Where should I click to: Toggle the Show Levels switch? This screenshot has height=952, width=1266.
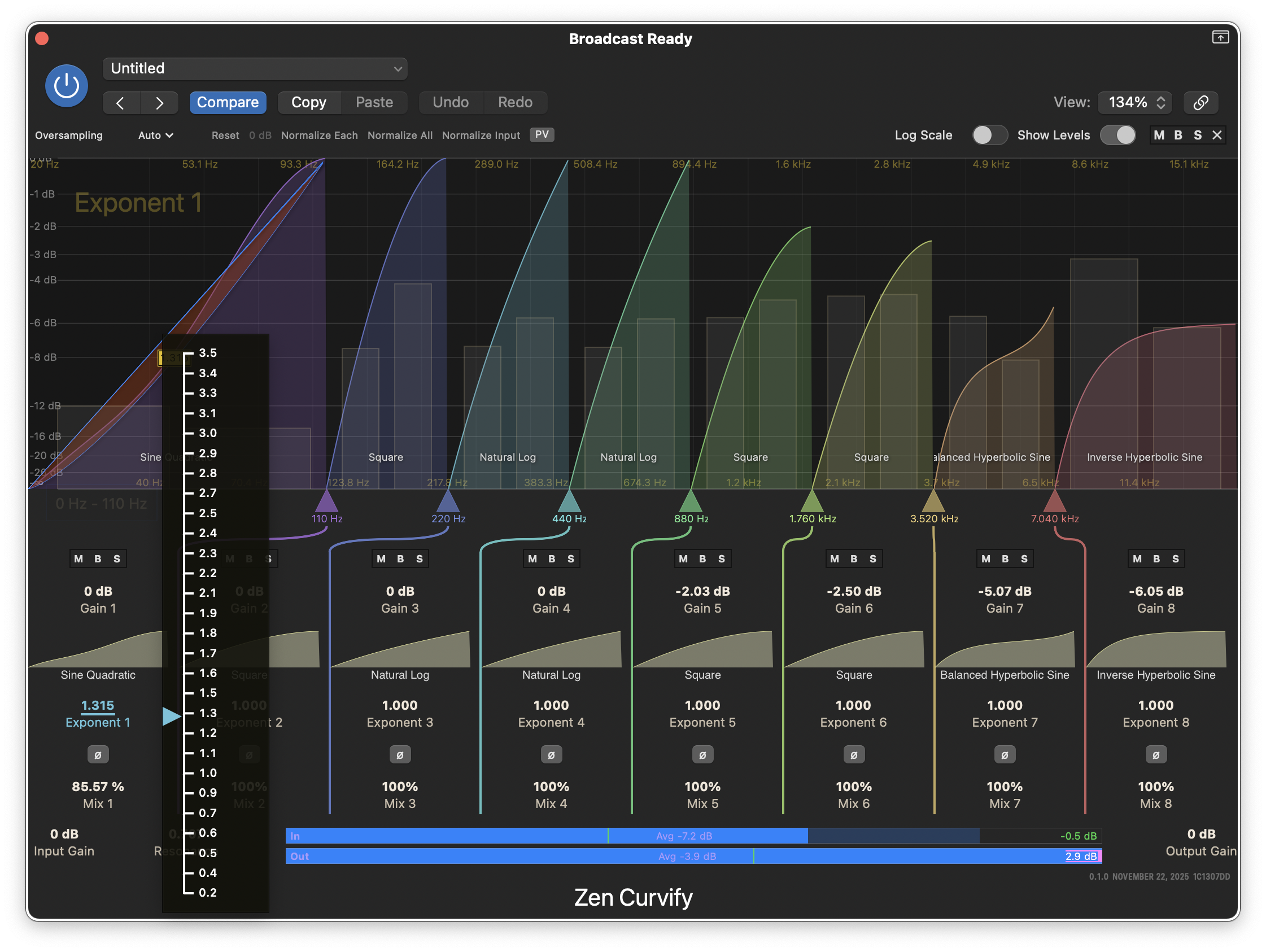pyautogui.click(x=1117, y=135)
